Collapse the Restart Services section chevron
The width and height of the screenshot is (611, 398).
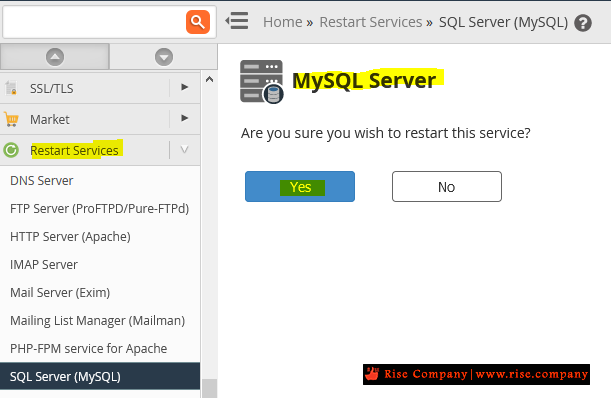185,150
